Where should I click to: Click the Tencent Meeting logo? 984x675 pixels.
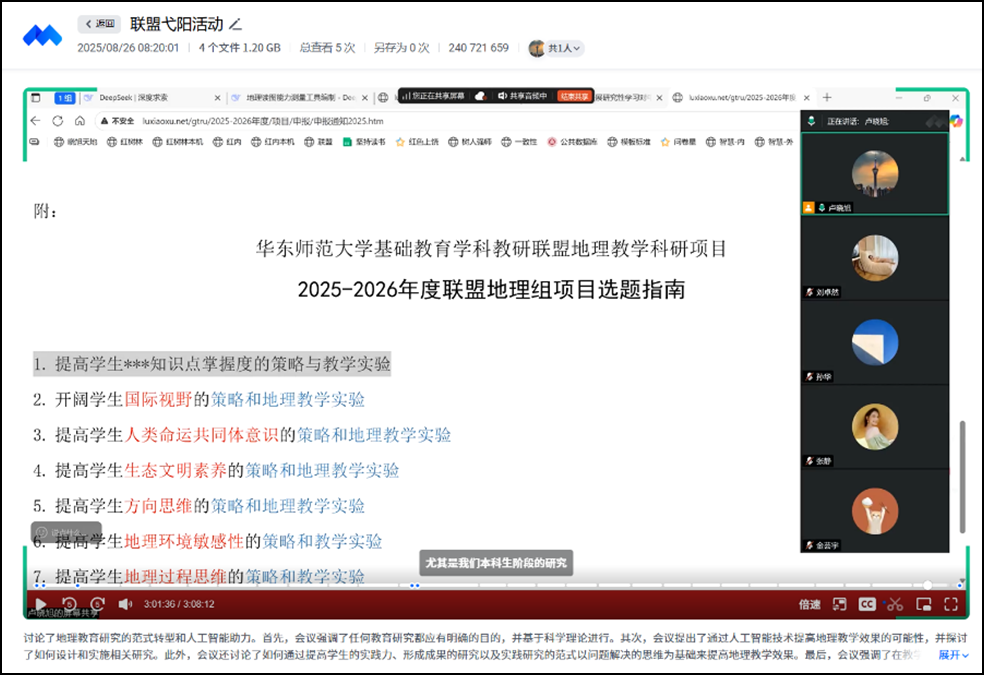(43, 35)
